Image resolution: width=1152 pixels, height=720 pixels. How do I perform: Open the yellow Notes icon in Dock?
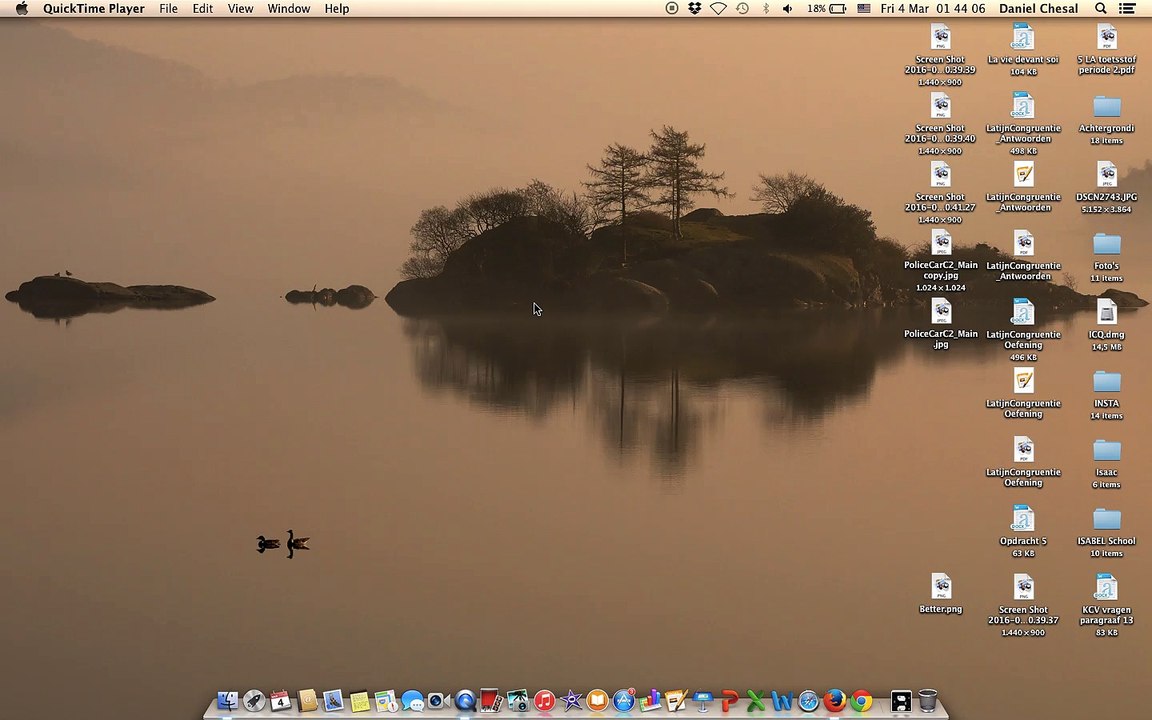tap(360, 702)
